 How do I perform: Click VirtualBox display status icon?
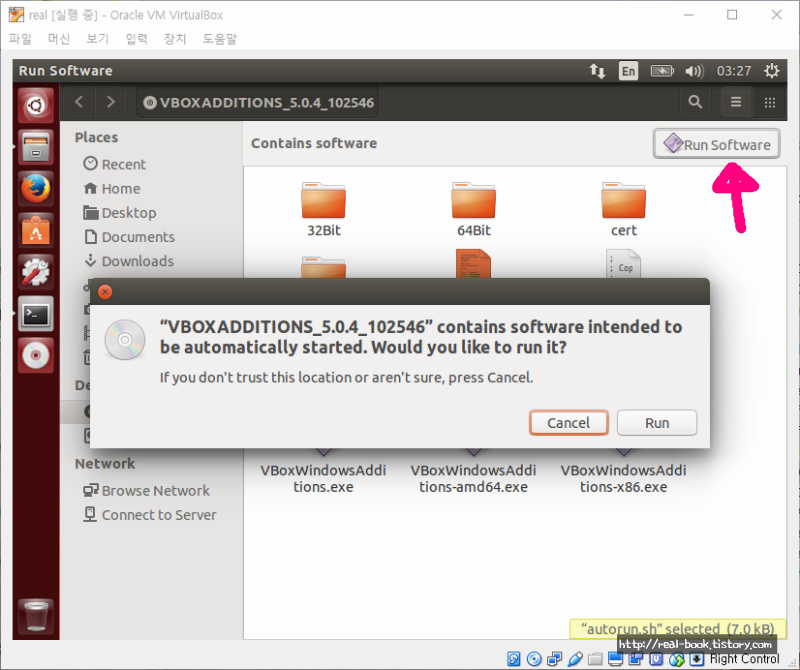[x=616, y=659]
